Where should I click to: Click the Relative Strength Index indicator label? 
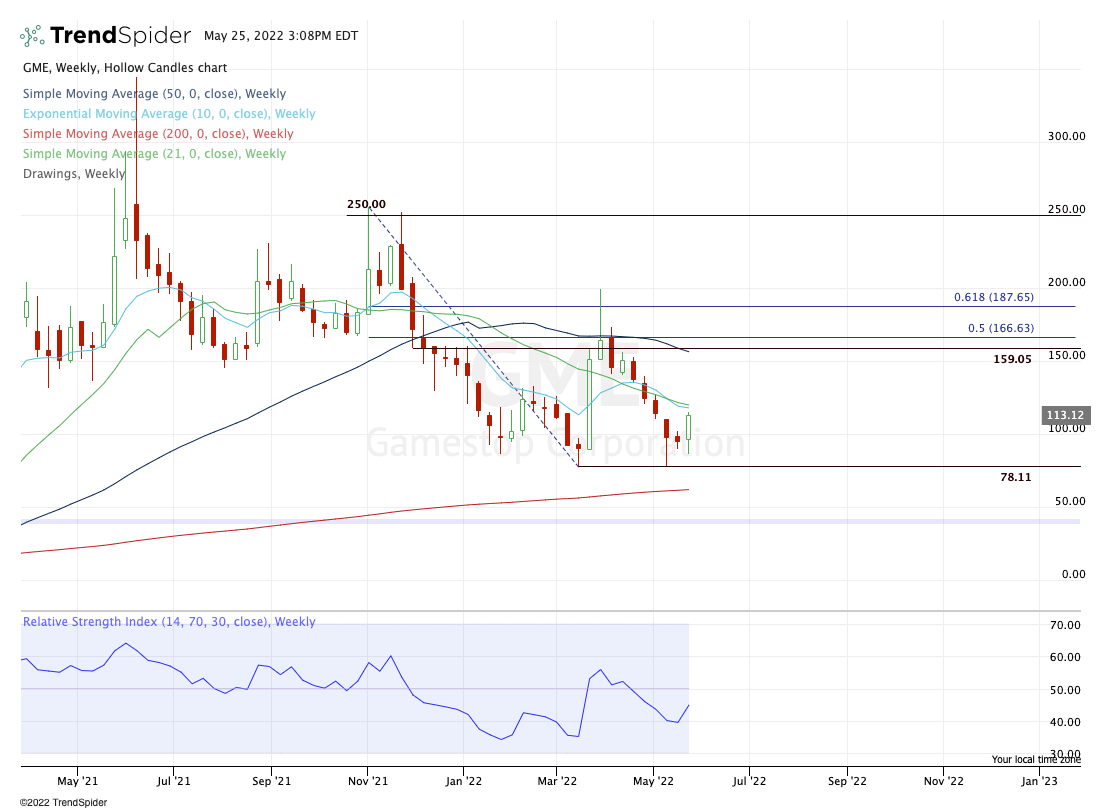point(169,621)
